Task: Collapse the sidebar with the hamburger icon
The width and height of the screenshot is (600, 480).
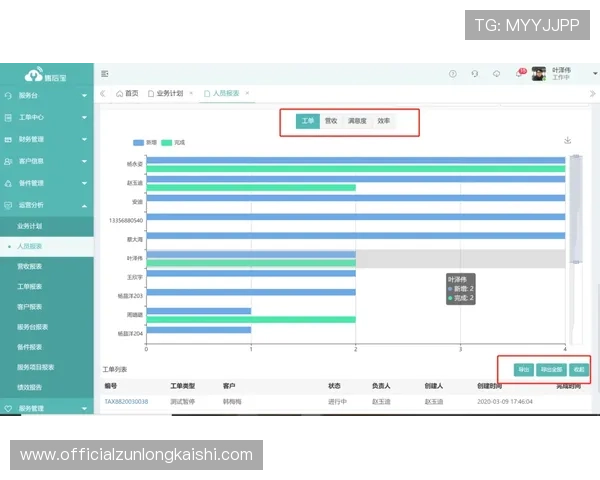Action: (x=105, y=73)
